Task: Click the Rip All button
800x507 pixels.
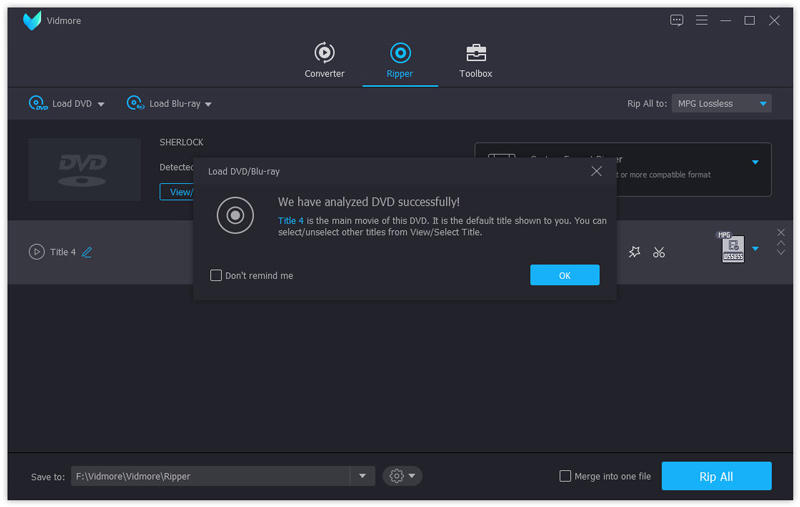Action: (716, 476)
